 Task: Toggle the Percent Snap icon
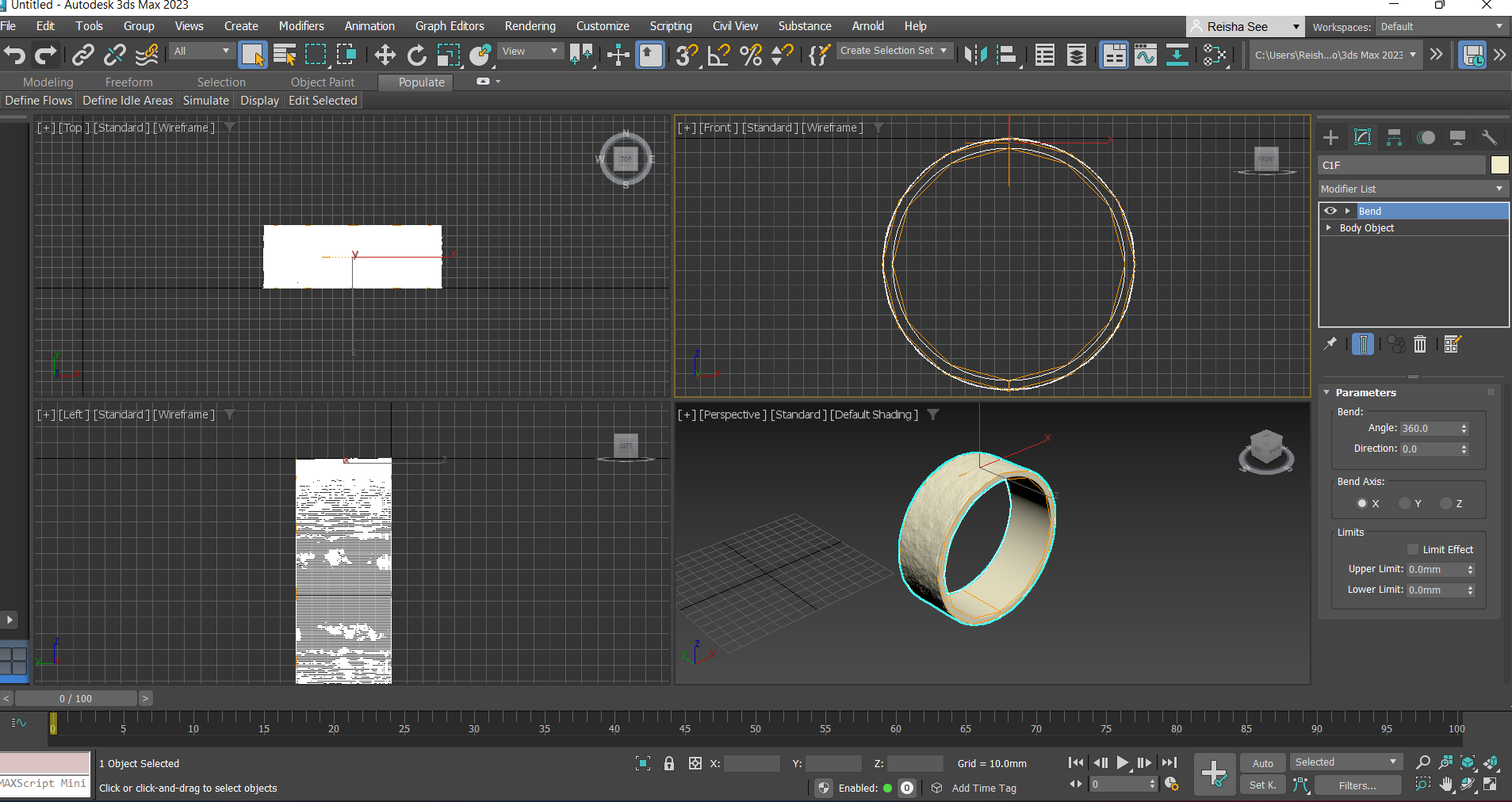click(751, 55)
